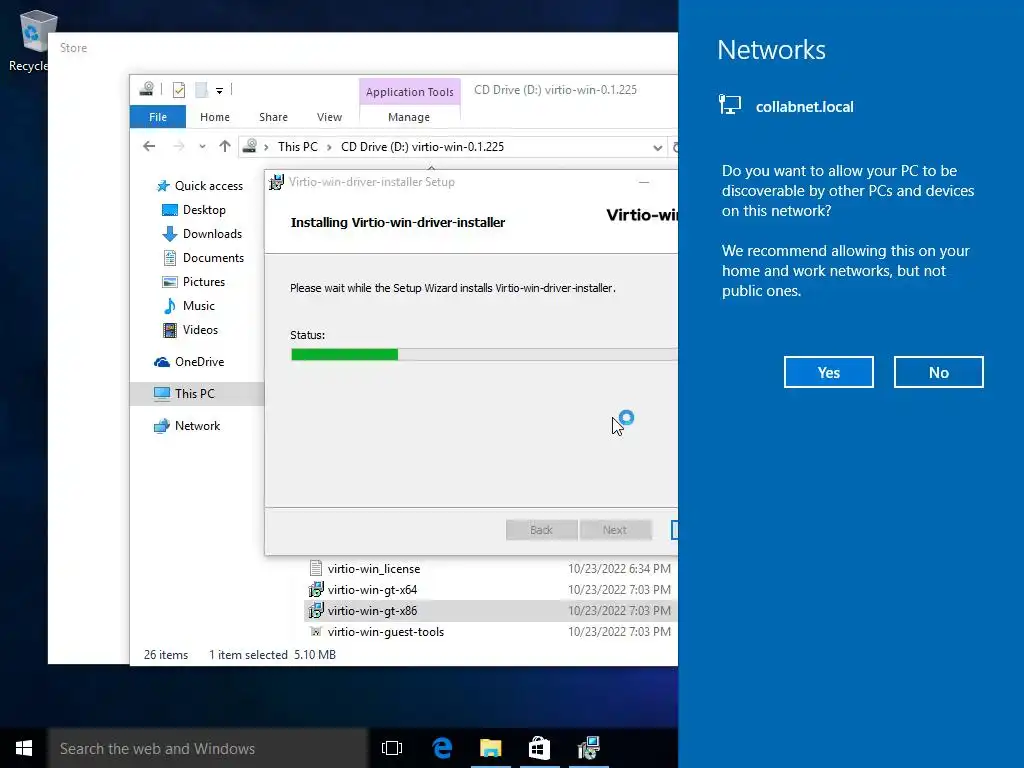Click the collabnet.local network computer icon
The height and width of the screenshot is (768, 1024).
tap(730, 105)
